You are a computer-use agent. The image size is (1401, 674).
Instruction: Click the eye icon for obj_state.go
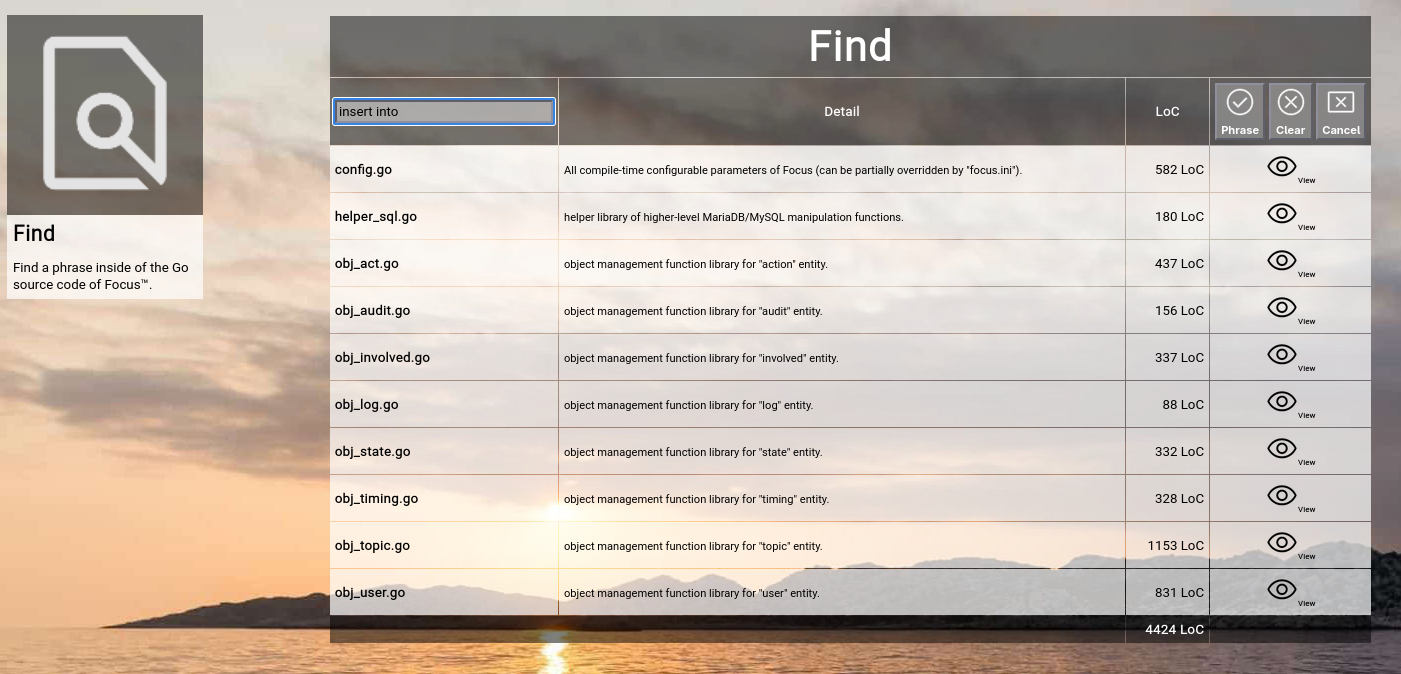coord(1282,449)
